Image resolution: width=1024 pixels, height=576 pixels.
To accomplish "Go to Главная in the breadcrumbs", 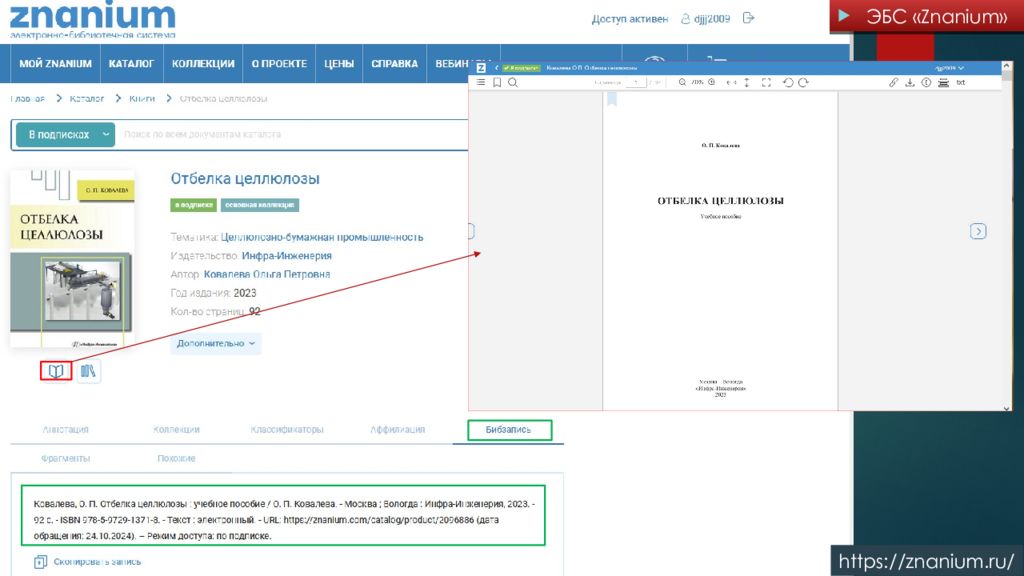I will (27, 99).
